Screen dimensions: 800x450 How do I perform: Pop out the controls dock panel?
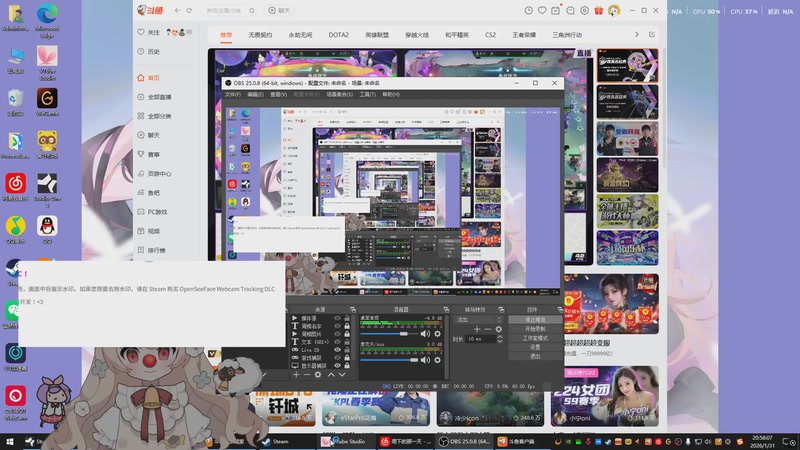tap(560, 310)
